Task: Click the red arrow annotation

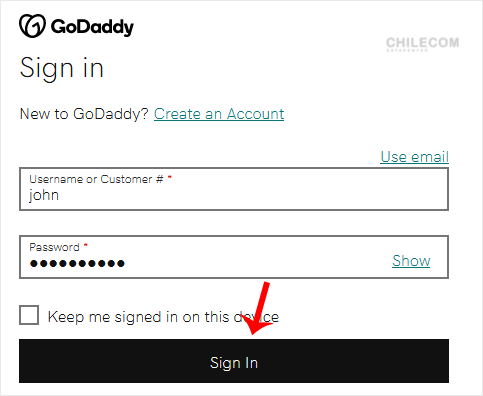Action: pos(257,308)
